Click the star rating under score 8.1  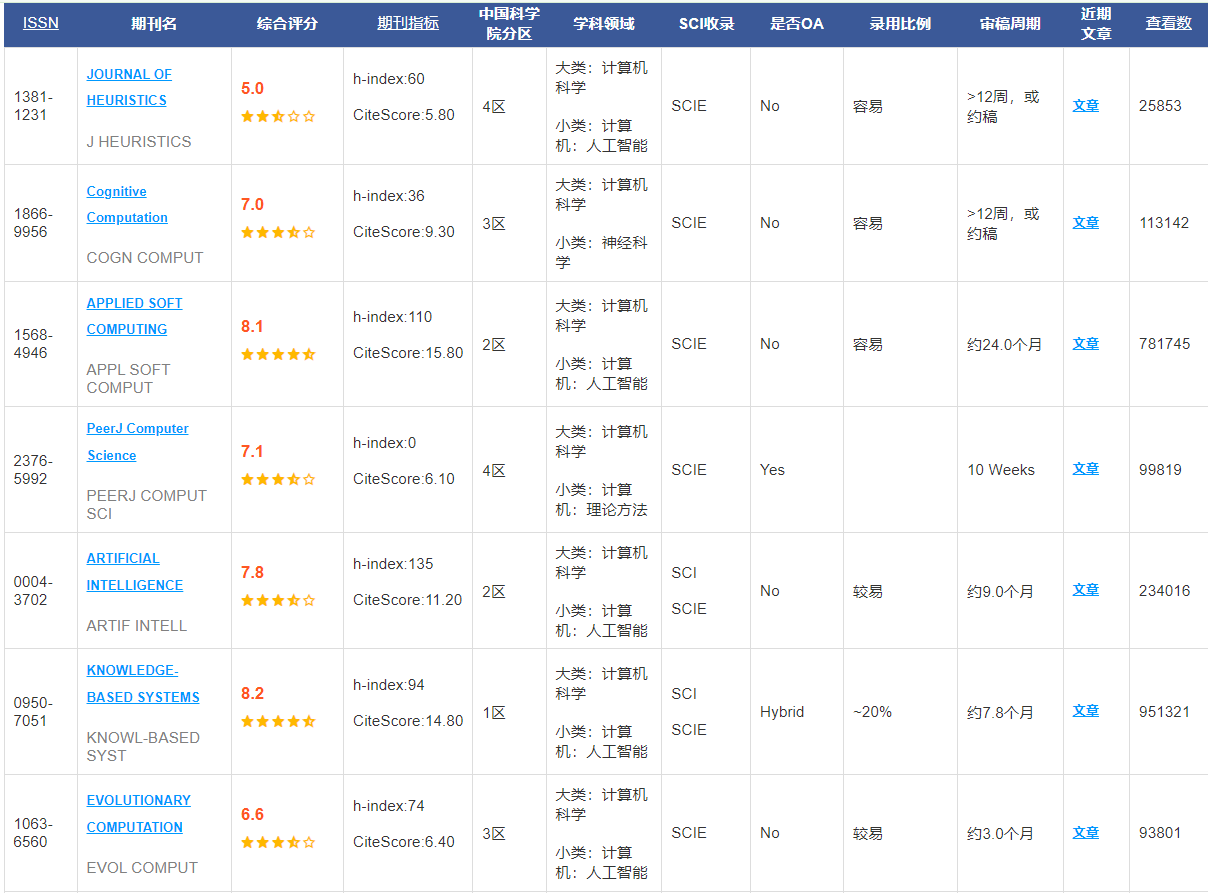tap(278, 354)
